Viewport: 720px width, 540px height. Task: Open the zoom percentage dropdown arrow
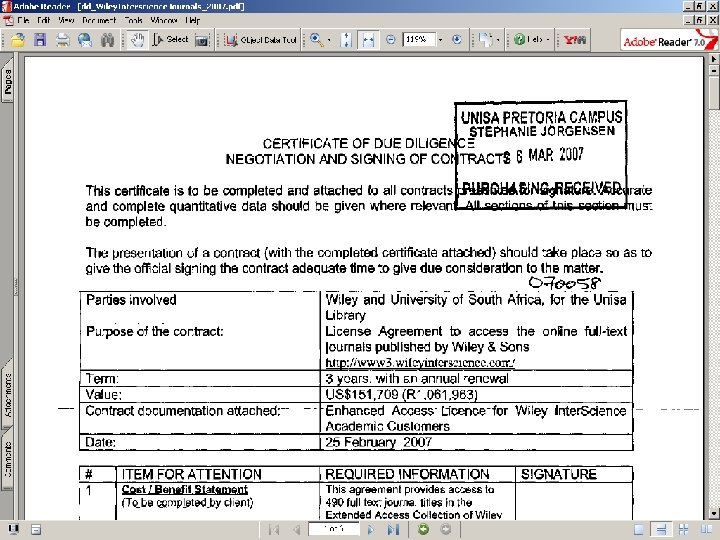click(x=440, y=40)
